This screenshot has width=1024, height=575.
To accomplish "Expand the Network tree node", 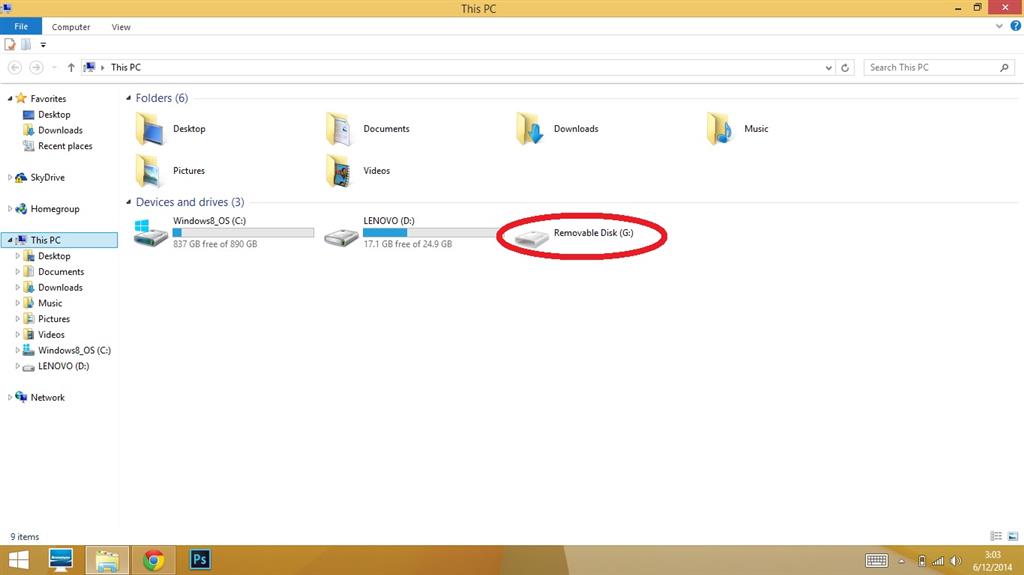I will point(10,397).
